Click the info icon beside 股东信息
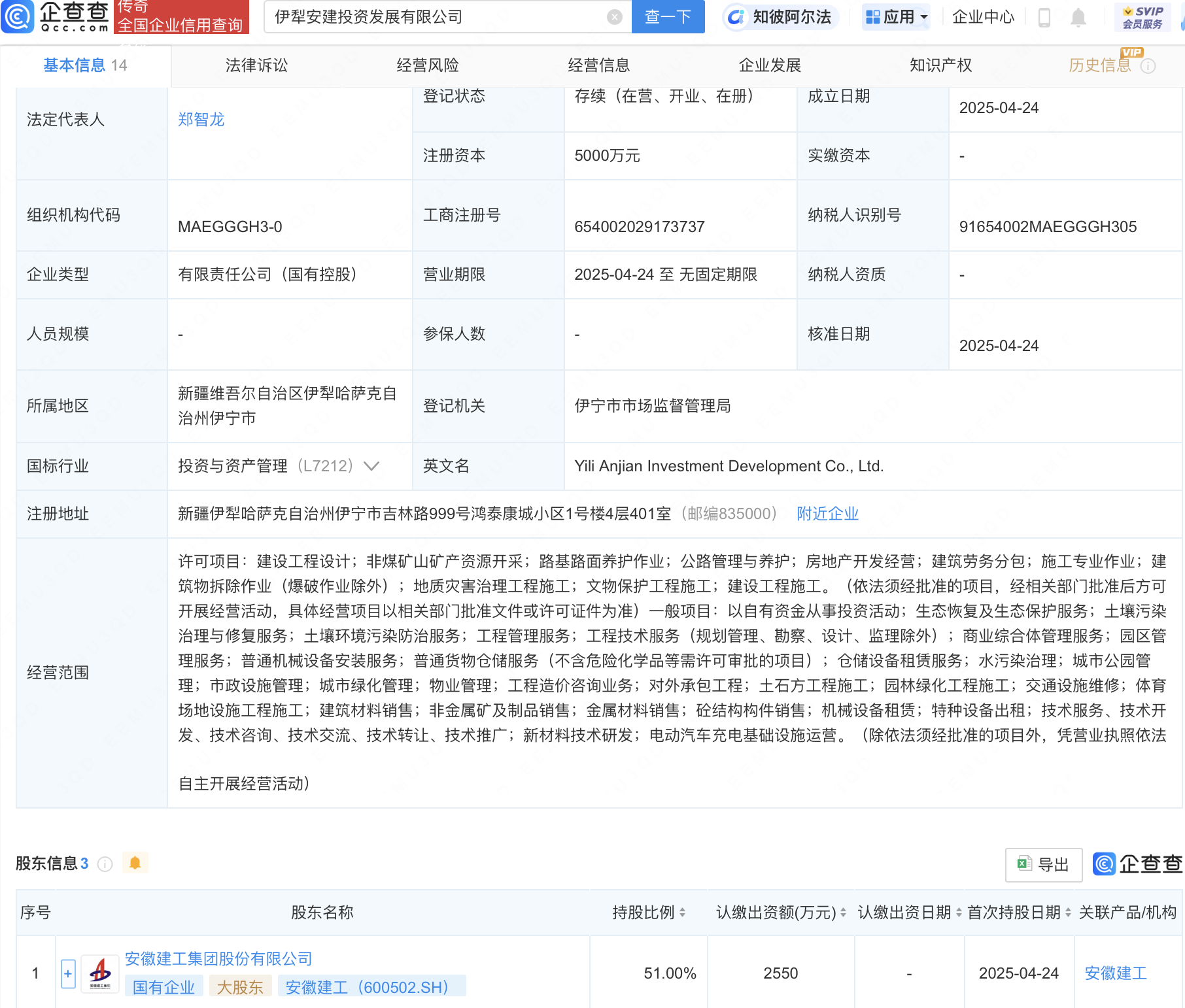 coord(105,864)
